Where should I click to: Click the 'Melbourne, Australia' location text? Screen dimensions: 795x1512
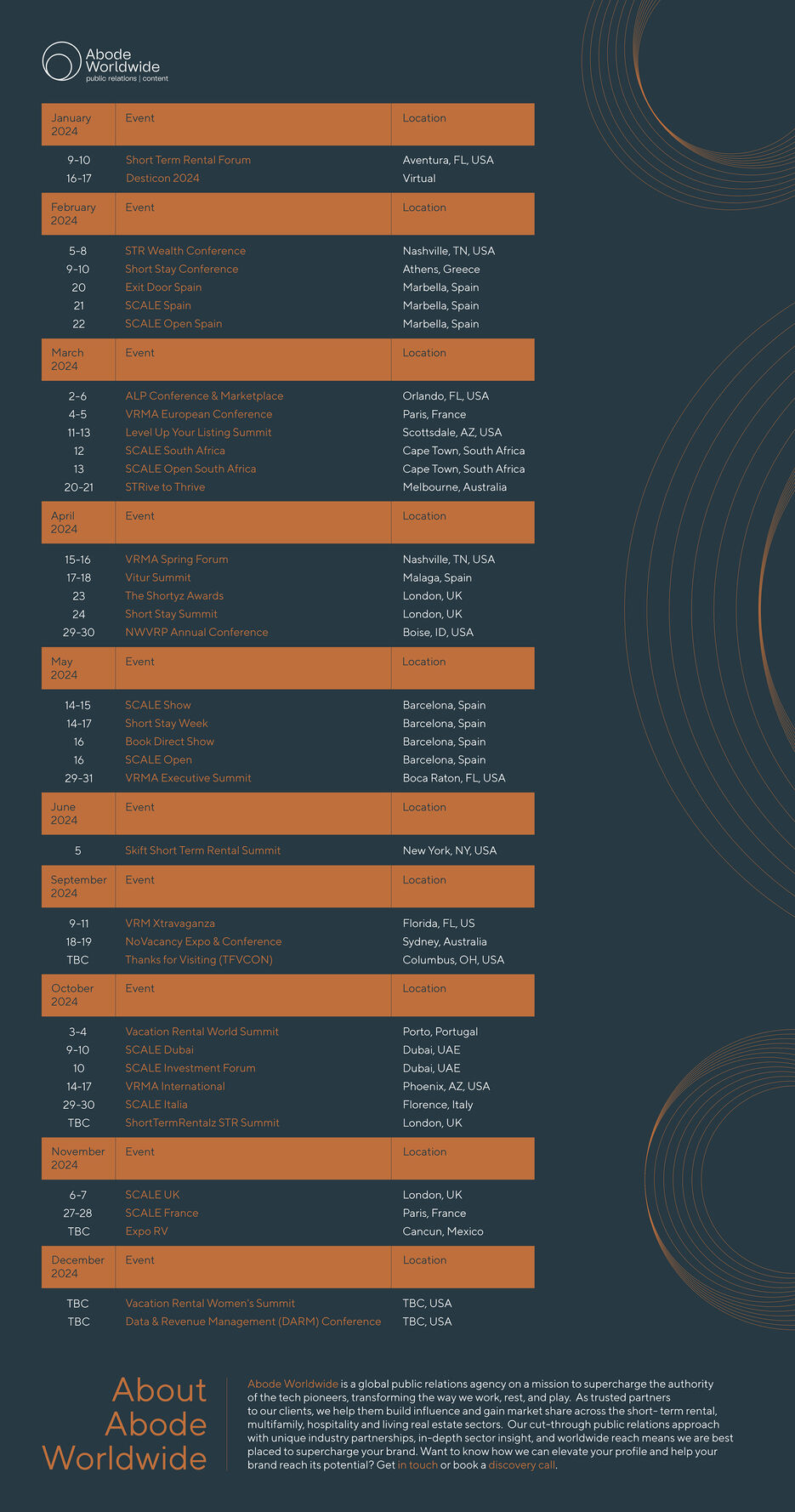point(455,487)
